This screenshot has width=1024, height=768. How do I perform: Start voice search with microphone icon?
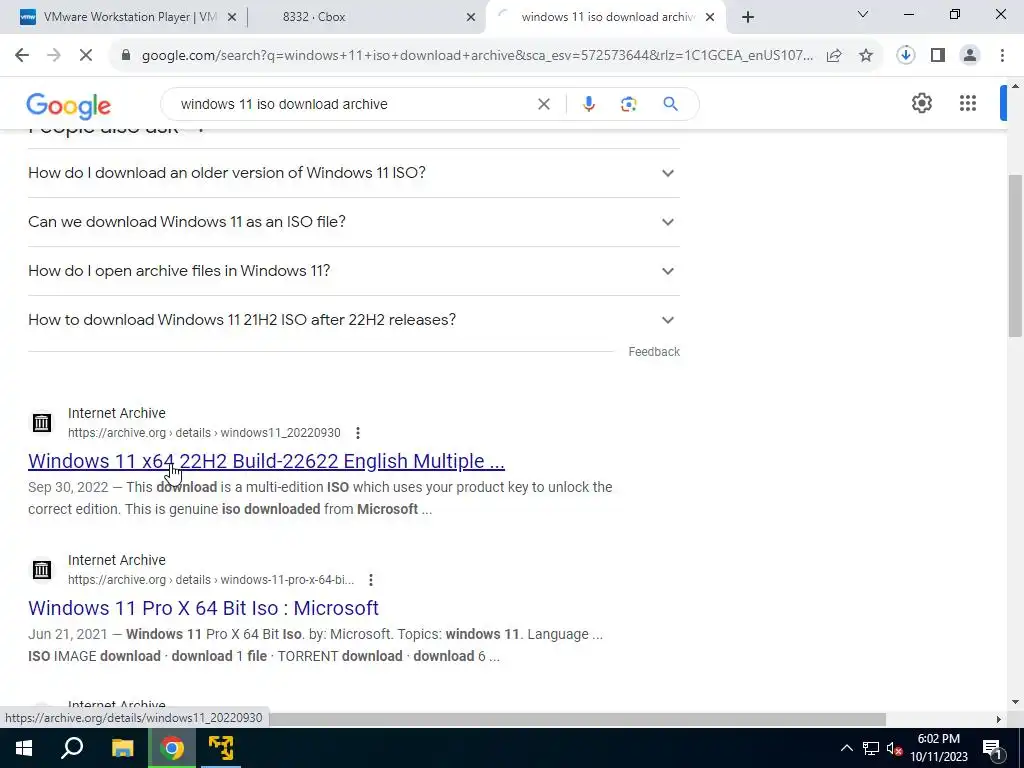[588, 104]
